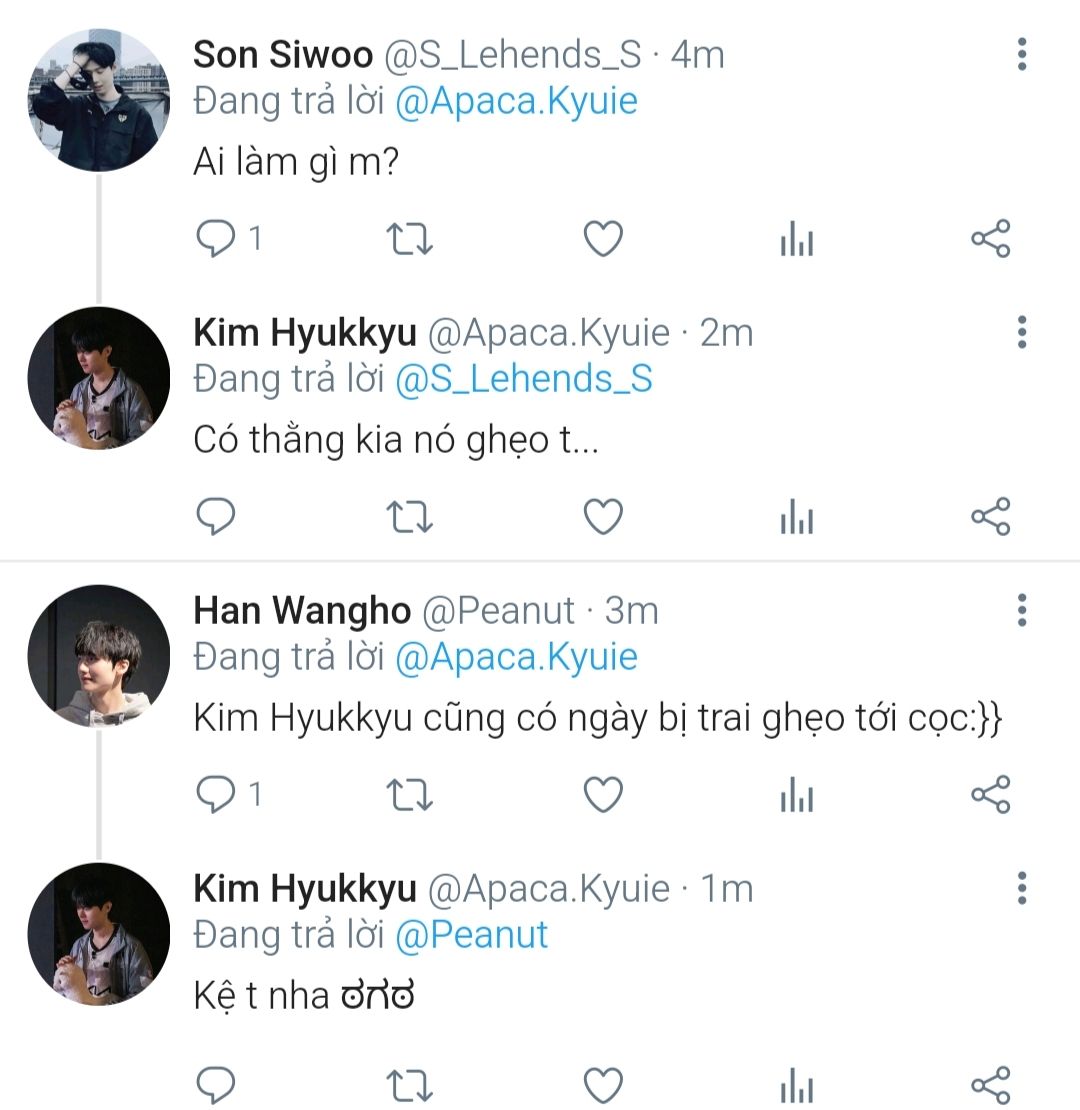Like Son Siwoo's tweet

(x=603, y=239)
